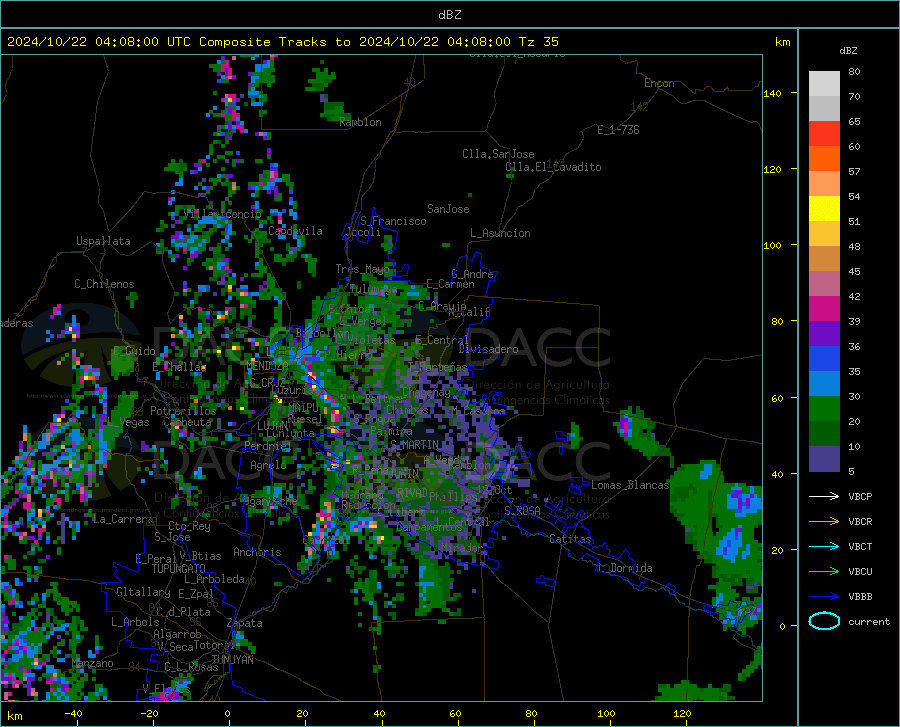The height and width of the screenshot is (727, 900).
Task: Click the dBZ title at top
Action: [x=449, y=15]
